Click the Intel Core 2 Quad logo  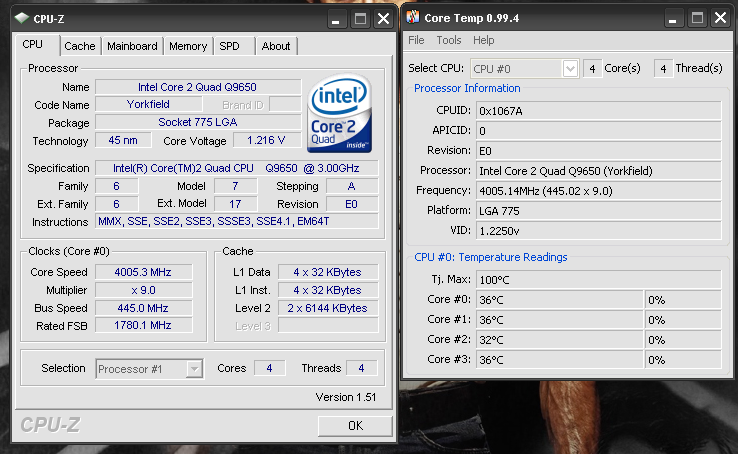pos(339,113)
